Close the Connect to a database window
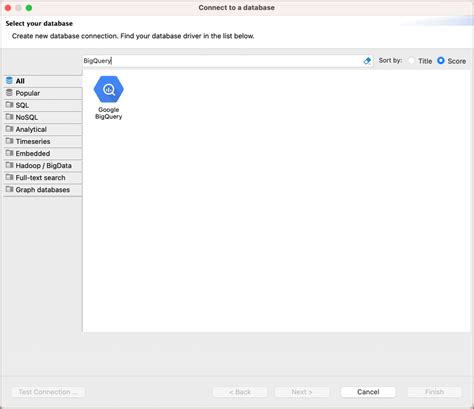 pos(8,8)
